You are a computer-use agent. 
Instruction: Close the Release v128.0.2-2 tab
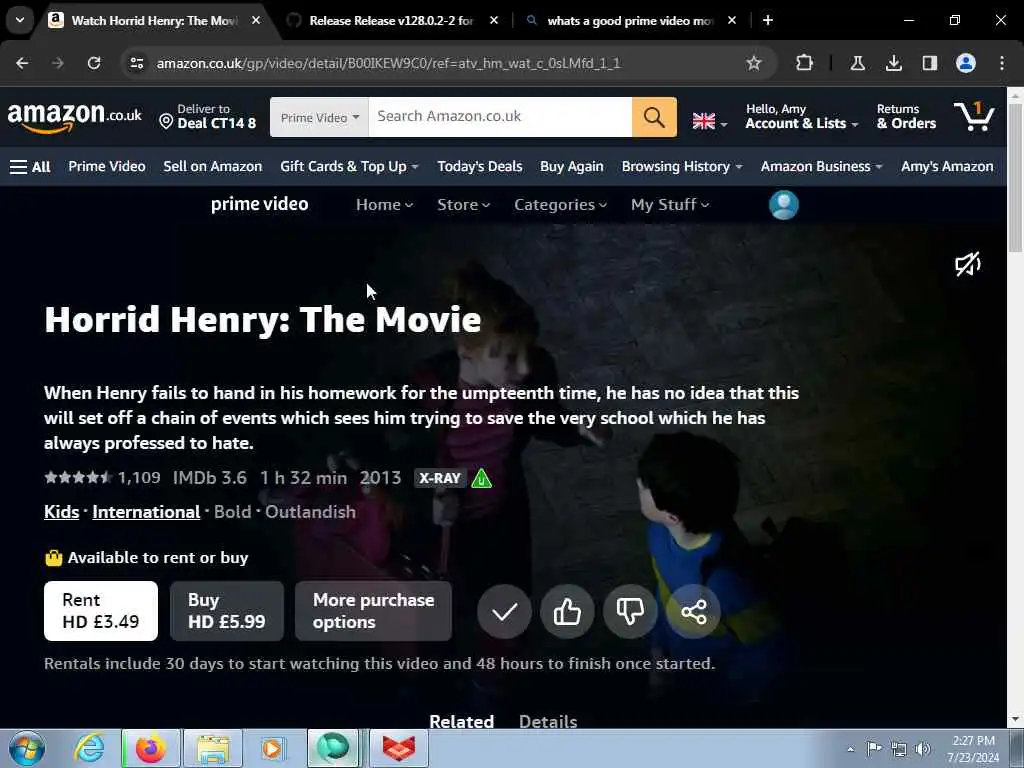[x=494, y=20]
